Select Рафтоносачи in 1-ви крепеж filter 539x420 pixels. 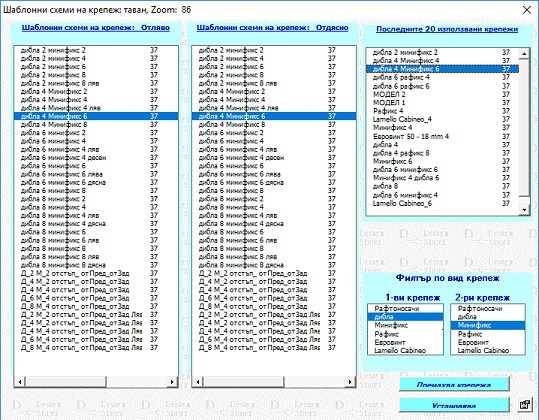tap(405, 308)
